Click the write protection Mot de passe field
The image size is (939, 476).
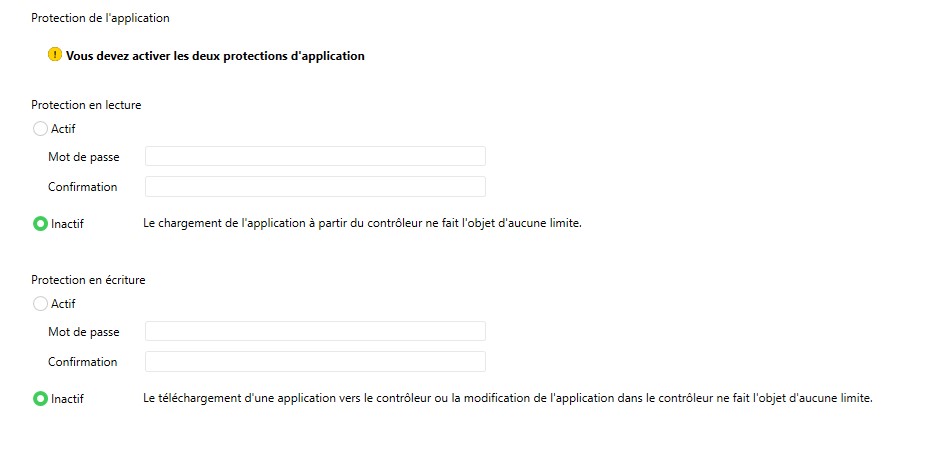(x=315, y=331)
